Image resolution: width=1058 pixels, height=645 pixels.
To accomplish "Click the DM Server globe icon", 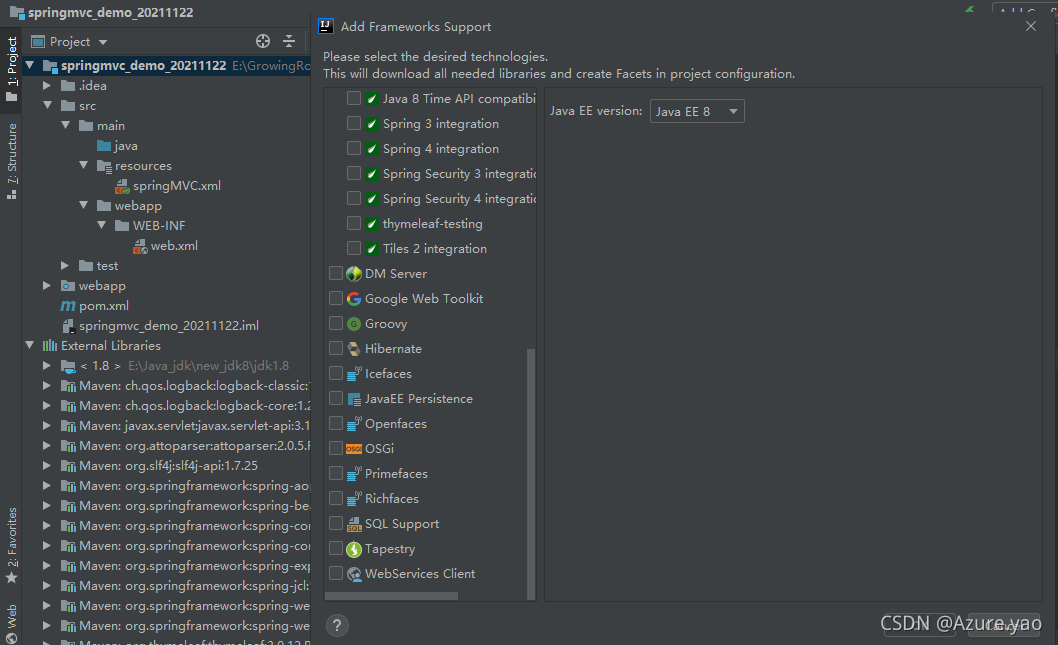I will click(354, 274).
